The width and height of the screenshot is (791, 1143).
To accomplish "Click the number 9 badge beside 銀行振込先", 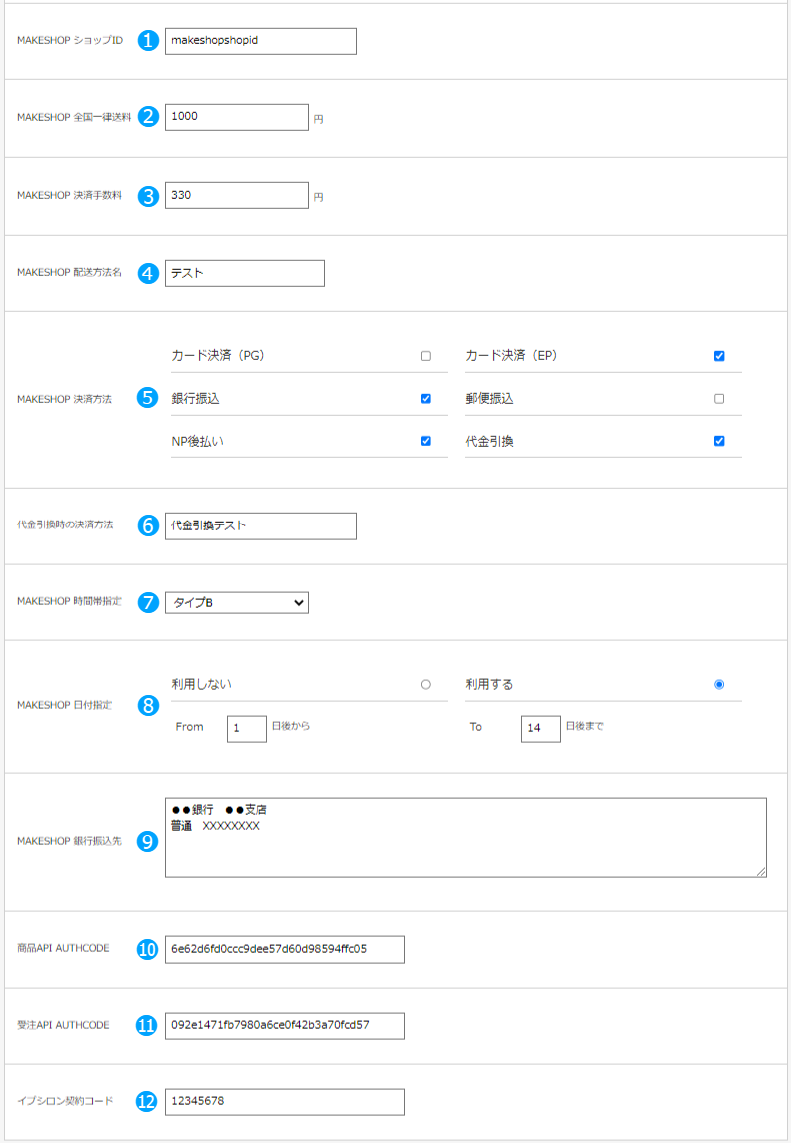I will point(148,842).
